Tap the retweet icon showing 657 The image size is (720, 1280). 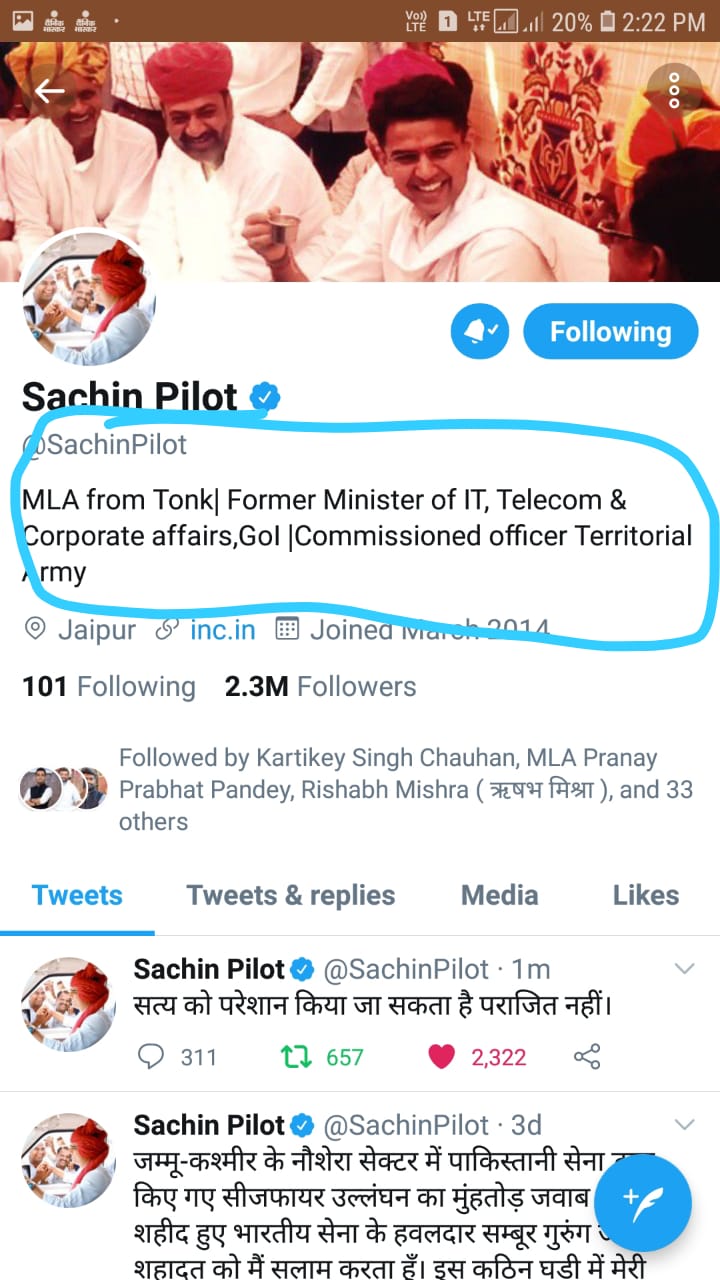297,1056
